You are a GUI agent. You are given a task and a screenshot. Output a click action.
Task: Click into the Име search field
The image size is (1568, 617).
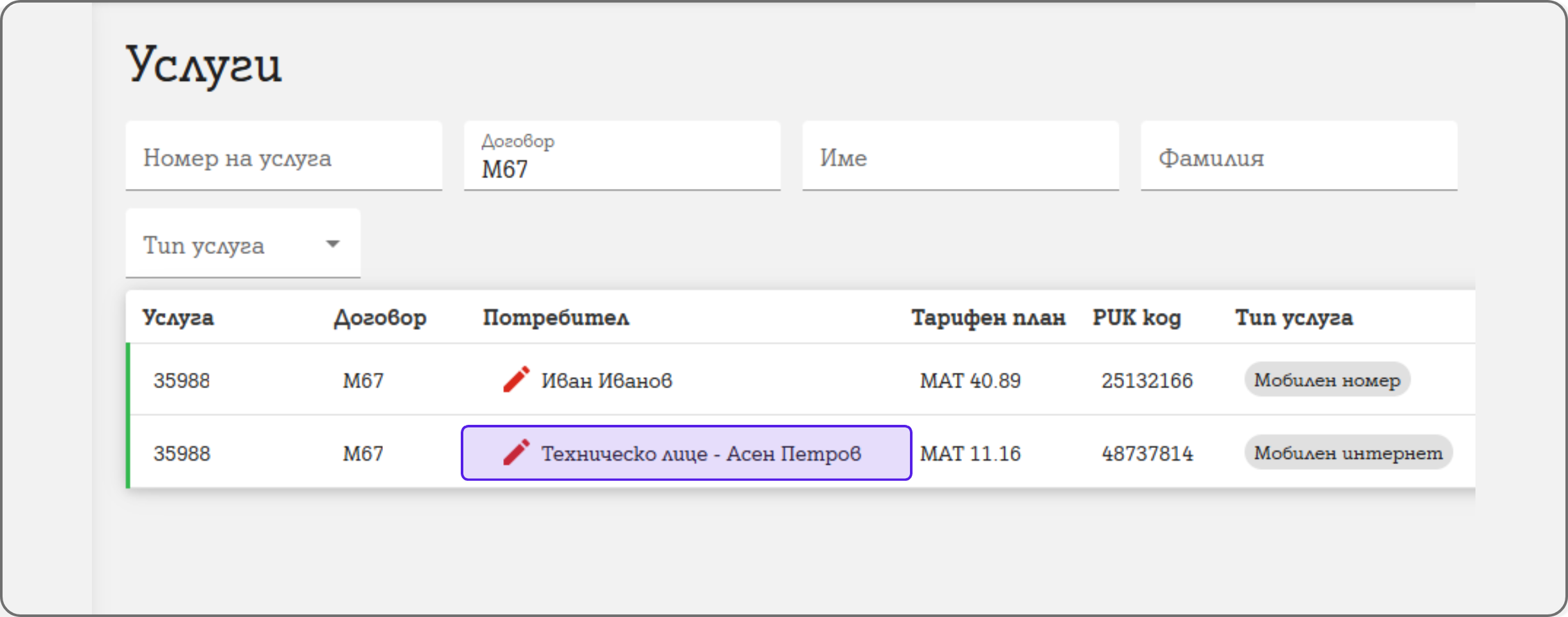pyautogui.click(x=960, y=157)
